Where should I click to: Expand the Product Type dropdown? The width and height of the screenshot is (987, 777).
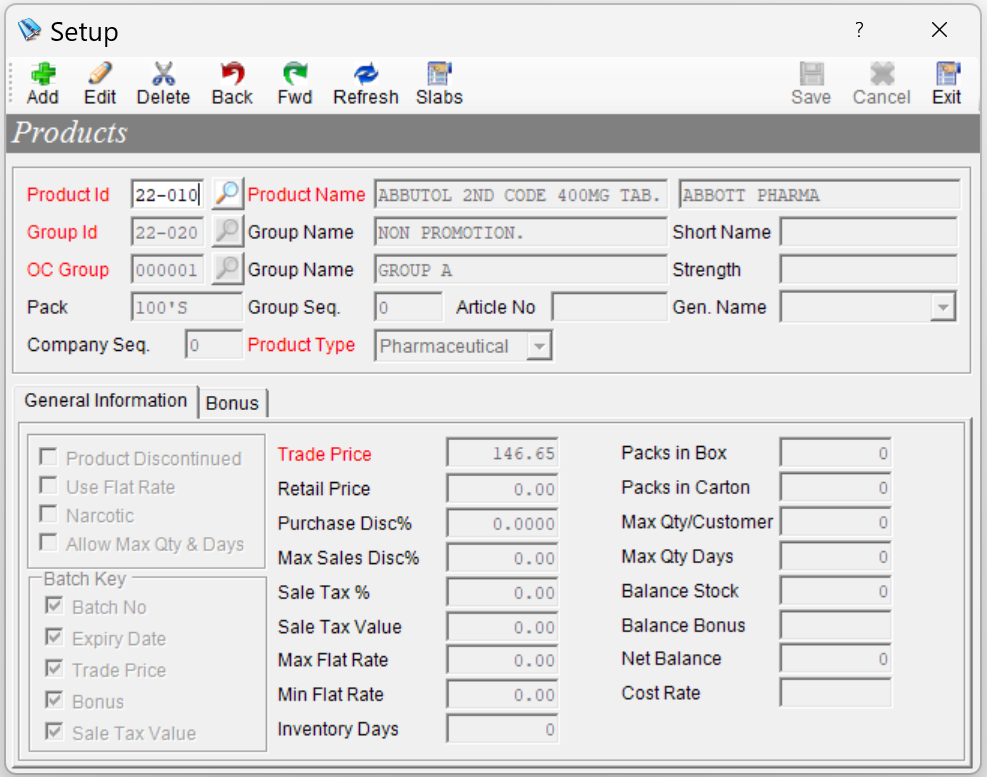539,346
